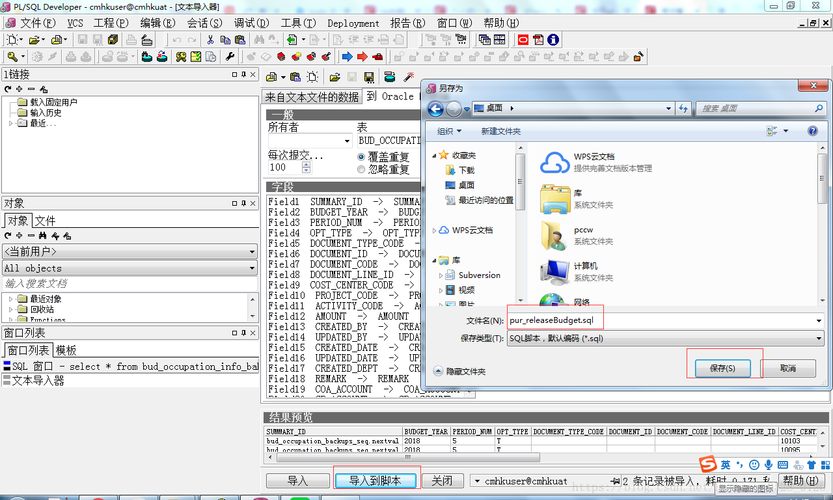Click 新建文件夹 in Save dialog
The width and height of the screenshot is (833, 500).
[x=500, y=131]
